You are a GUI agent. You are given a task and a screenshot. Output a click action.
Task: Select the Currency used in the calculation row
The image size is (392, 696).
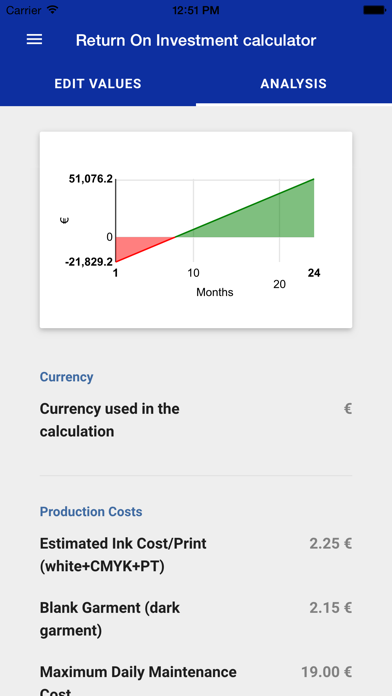[196, 419]
